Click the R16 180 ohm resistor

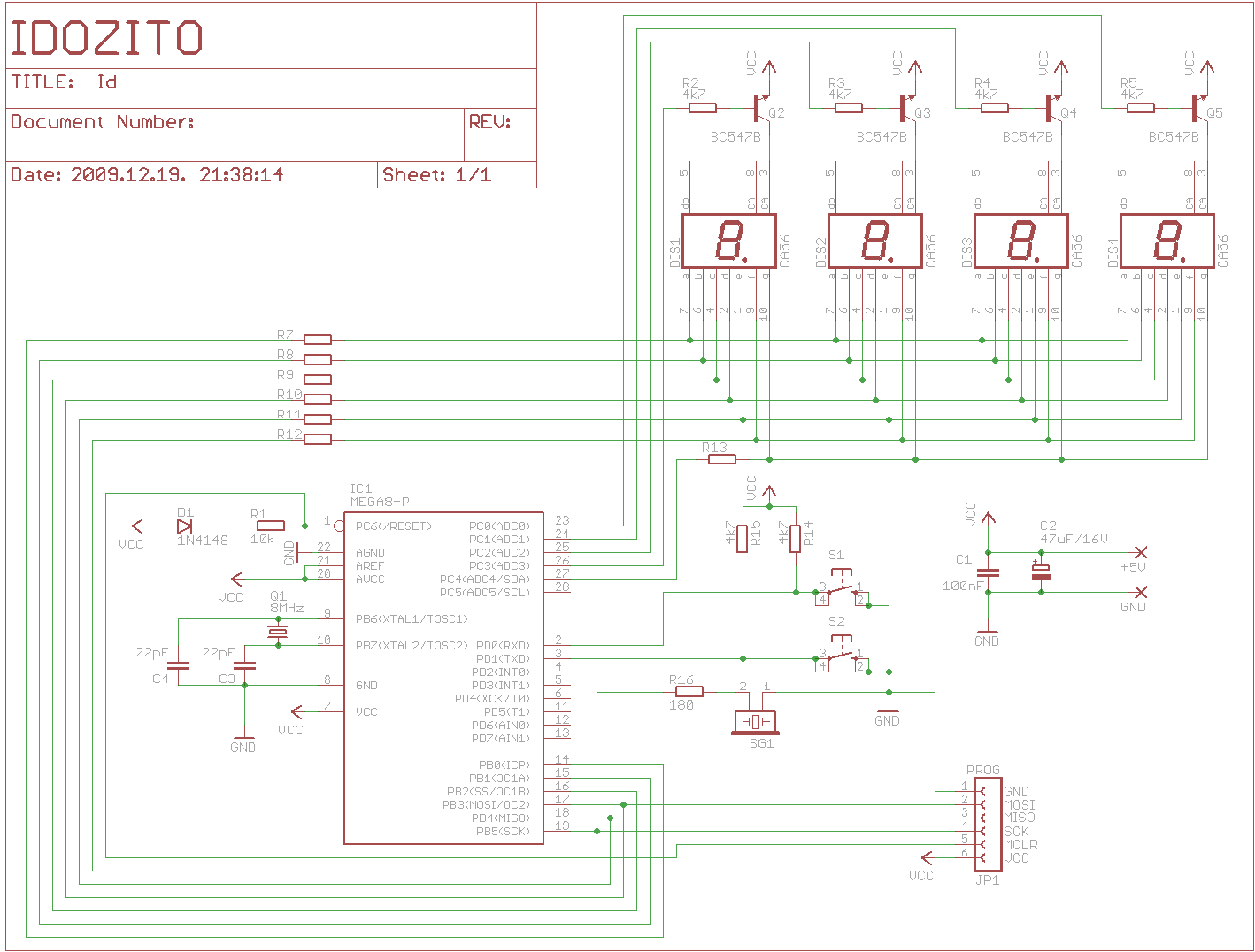pyautogui.click(x=689, y=692)
